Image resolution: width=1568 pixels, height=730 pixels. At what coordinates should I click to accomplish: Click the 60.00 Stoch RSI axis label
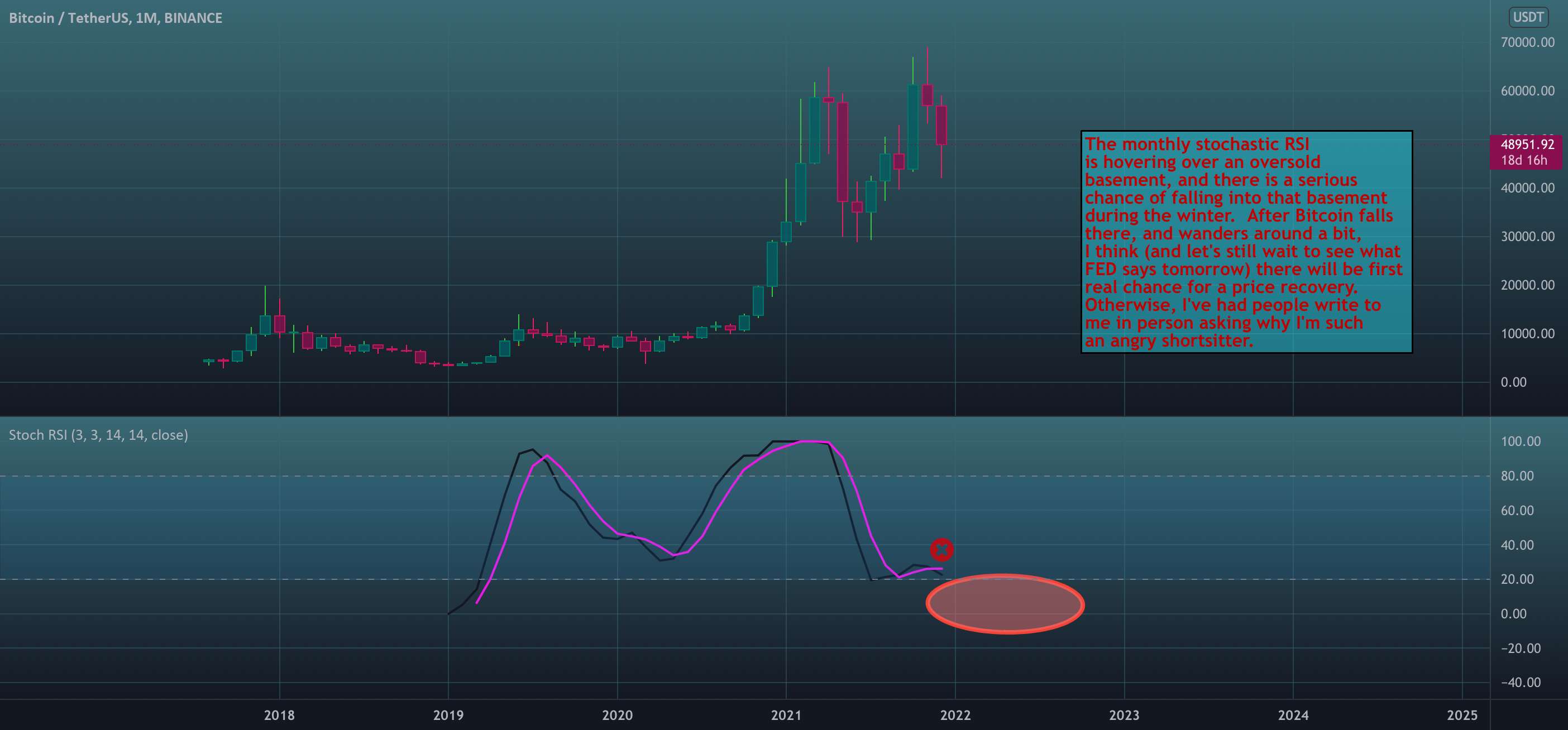click(1517, 511)
